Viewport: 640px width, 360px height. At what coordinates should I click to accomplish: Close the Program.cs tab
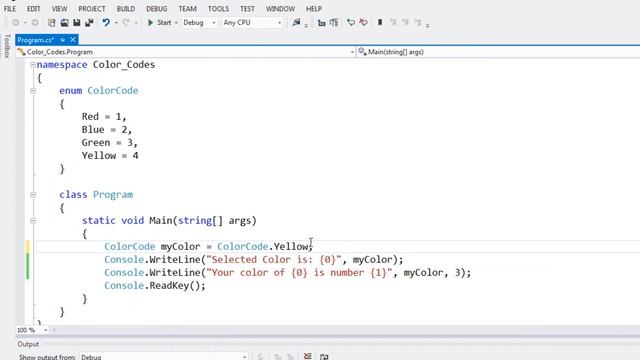click(73, 40)
